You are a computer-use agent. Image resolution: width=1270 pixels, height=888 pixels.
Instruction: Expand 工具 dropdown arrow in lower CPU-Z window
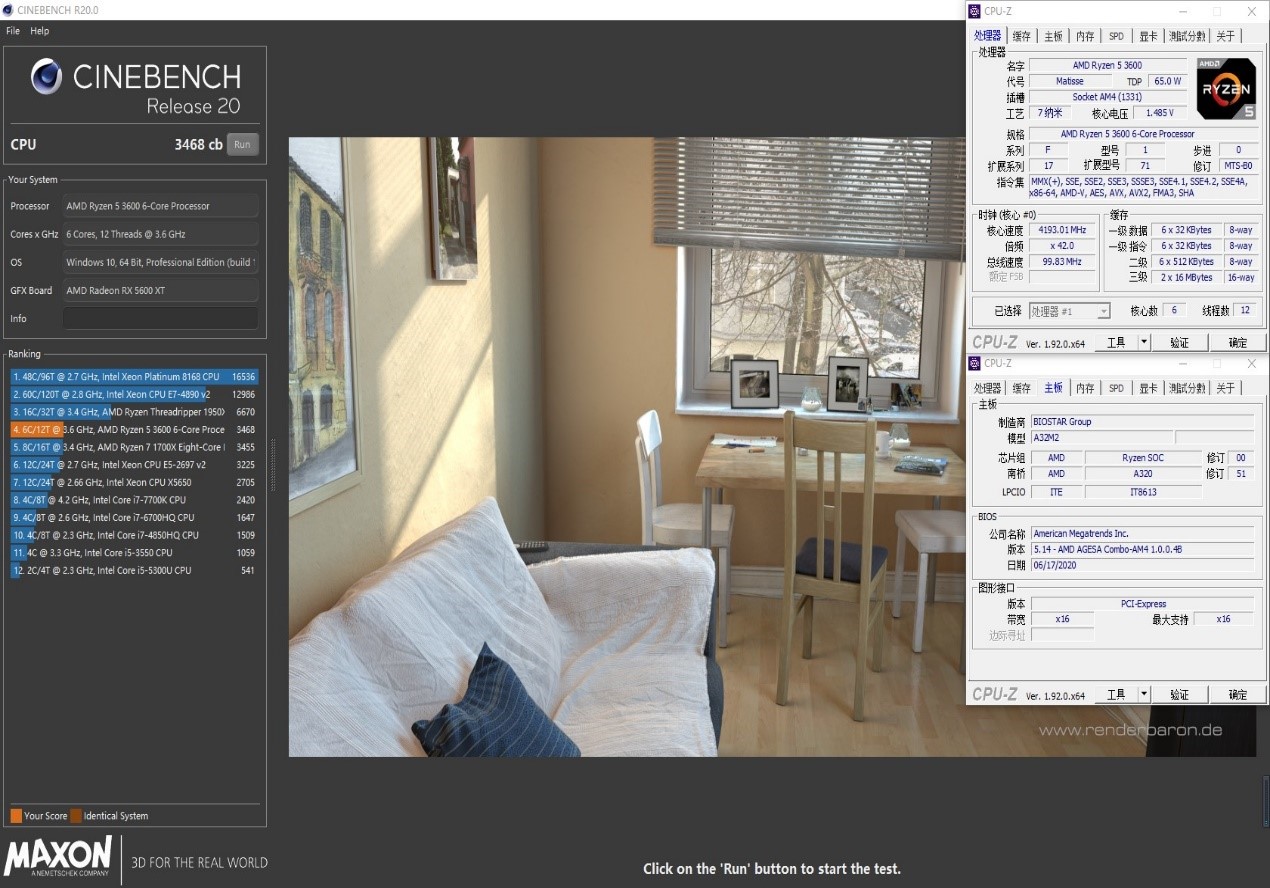click(1144, 694)
